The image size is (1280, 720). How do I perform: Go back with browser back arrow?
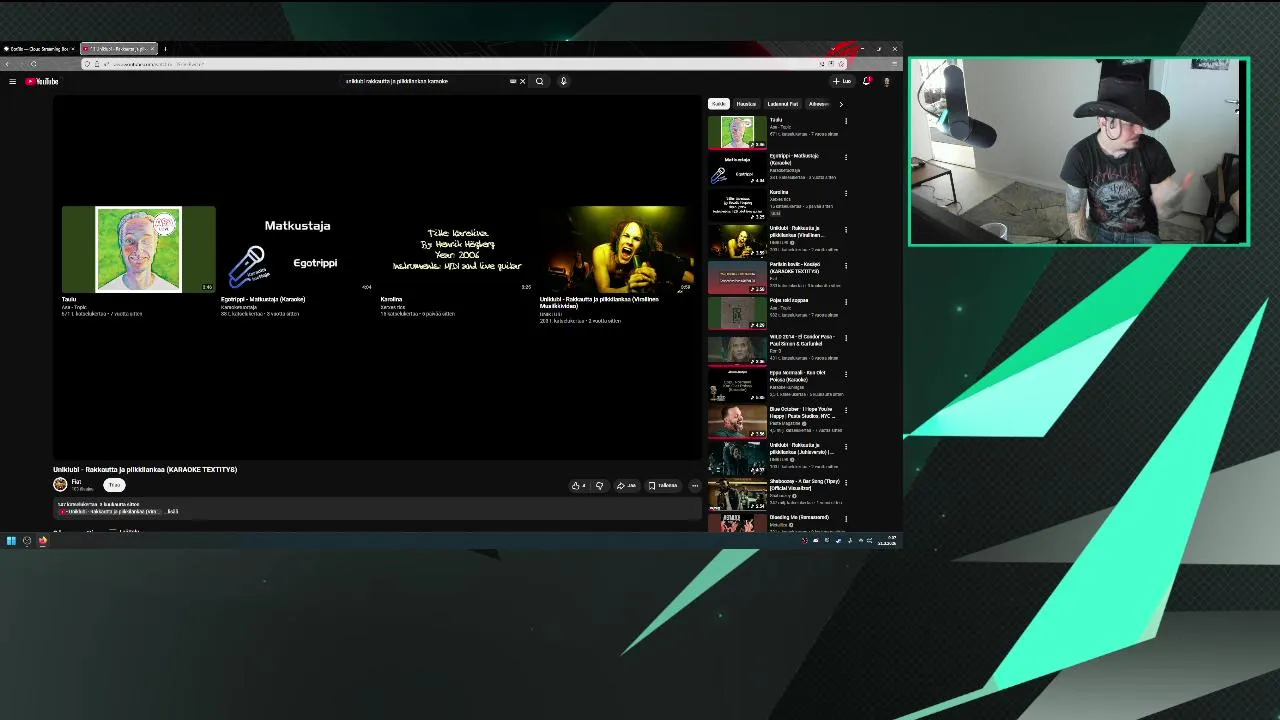[x=7, y=64]
